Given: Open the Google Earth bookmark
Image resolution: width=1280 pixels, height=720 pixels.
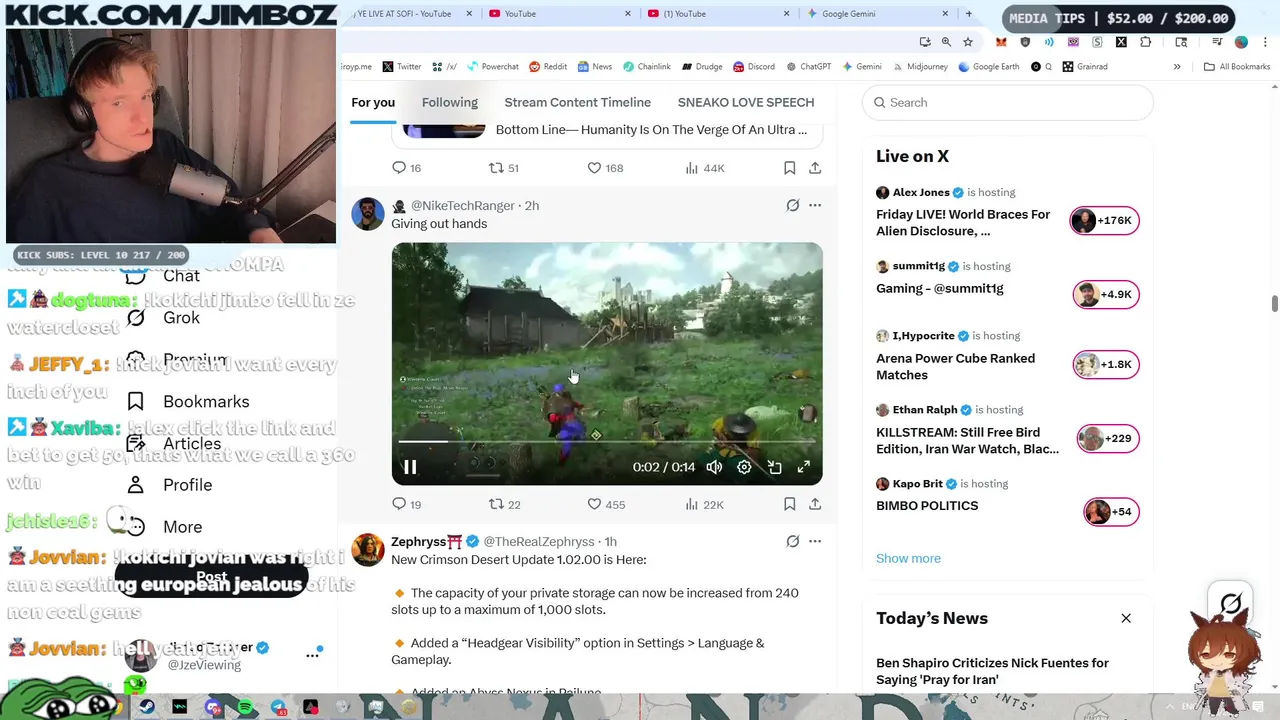Looking at the screenshot, I should coord(989,67).
